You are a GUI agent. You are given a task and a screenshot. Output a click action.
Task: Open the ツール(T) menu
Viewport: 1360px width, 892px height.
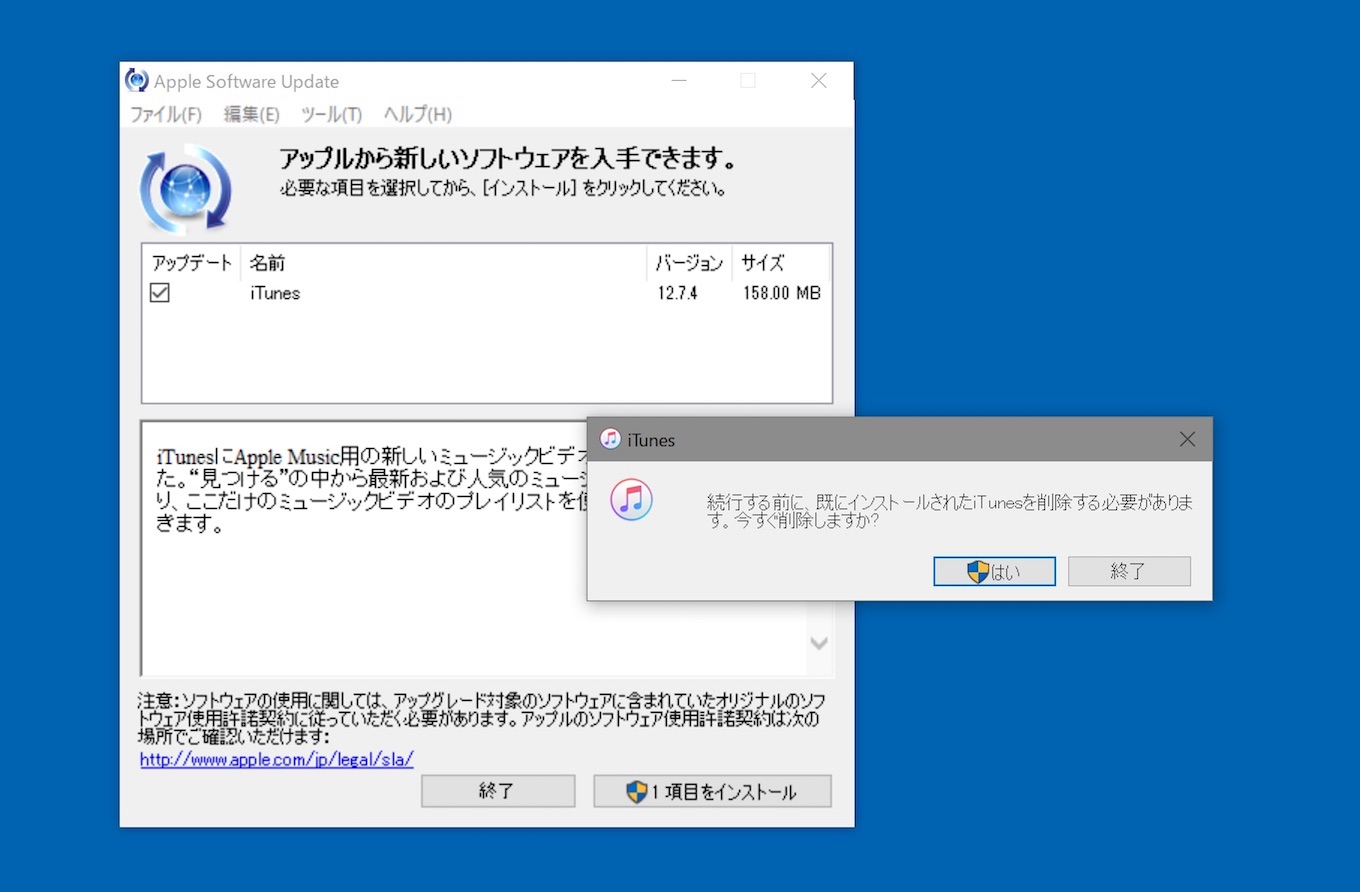tap(331, 114)
